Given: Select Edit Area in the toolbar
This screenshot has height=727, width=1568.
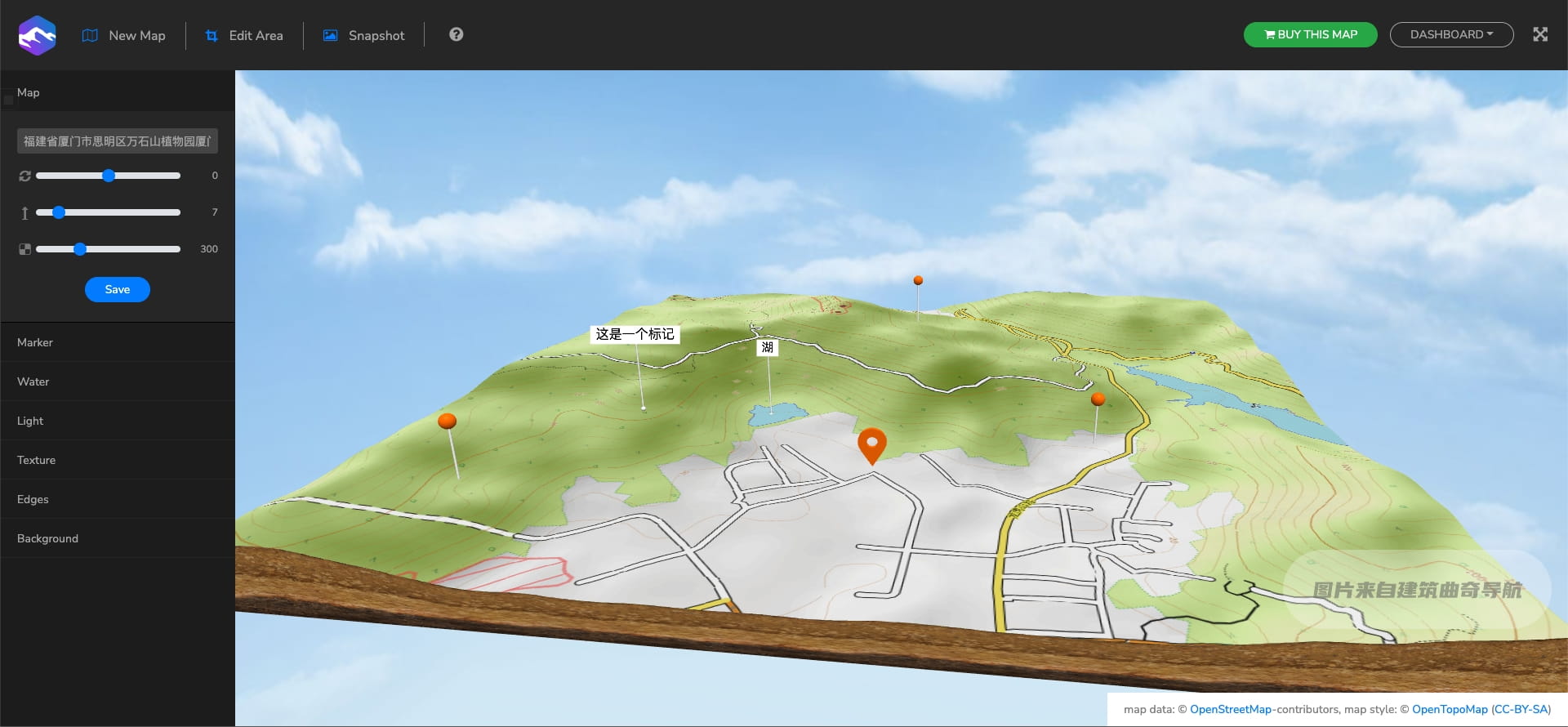Looking at the screenshot, I should pos(244,35).
